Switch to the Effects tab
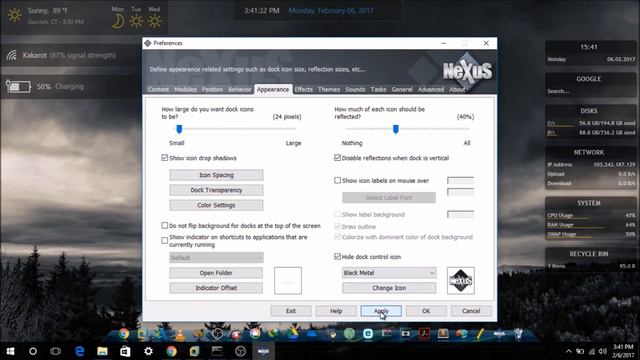Viewport: 640px width, 360px height. [x=303, y=89]
